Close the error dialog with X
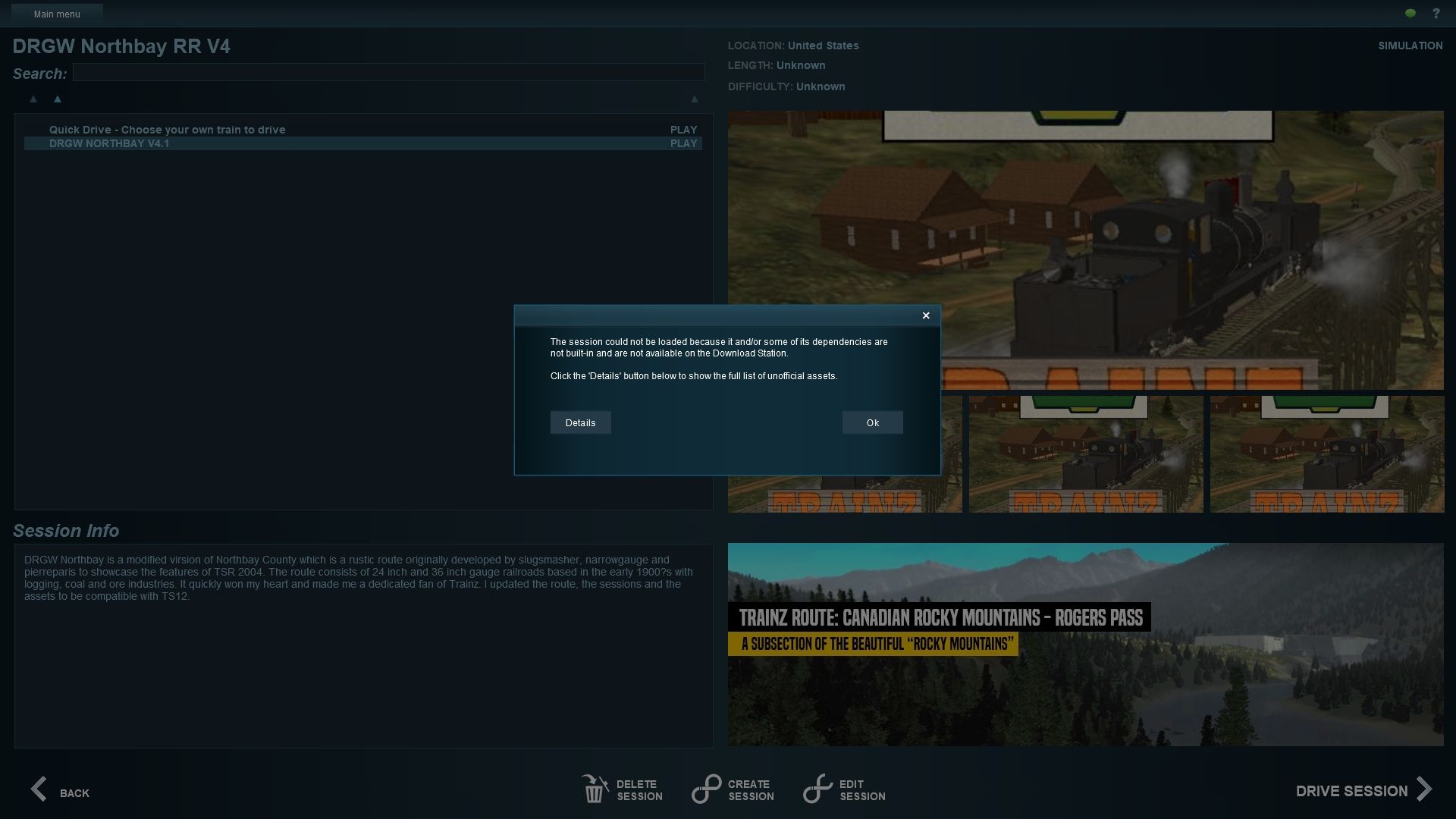Viewport: 1456px width, 819px height. (925, 315)
